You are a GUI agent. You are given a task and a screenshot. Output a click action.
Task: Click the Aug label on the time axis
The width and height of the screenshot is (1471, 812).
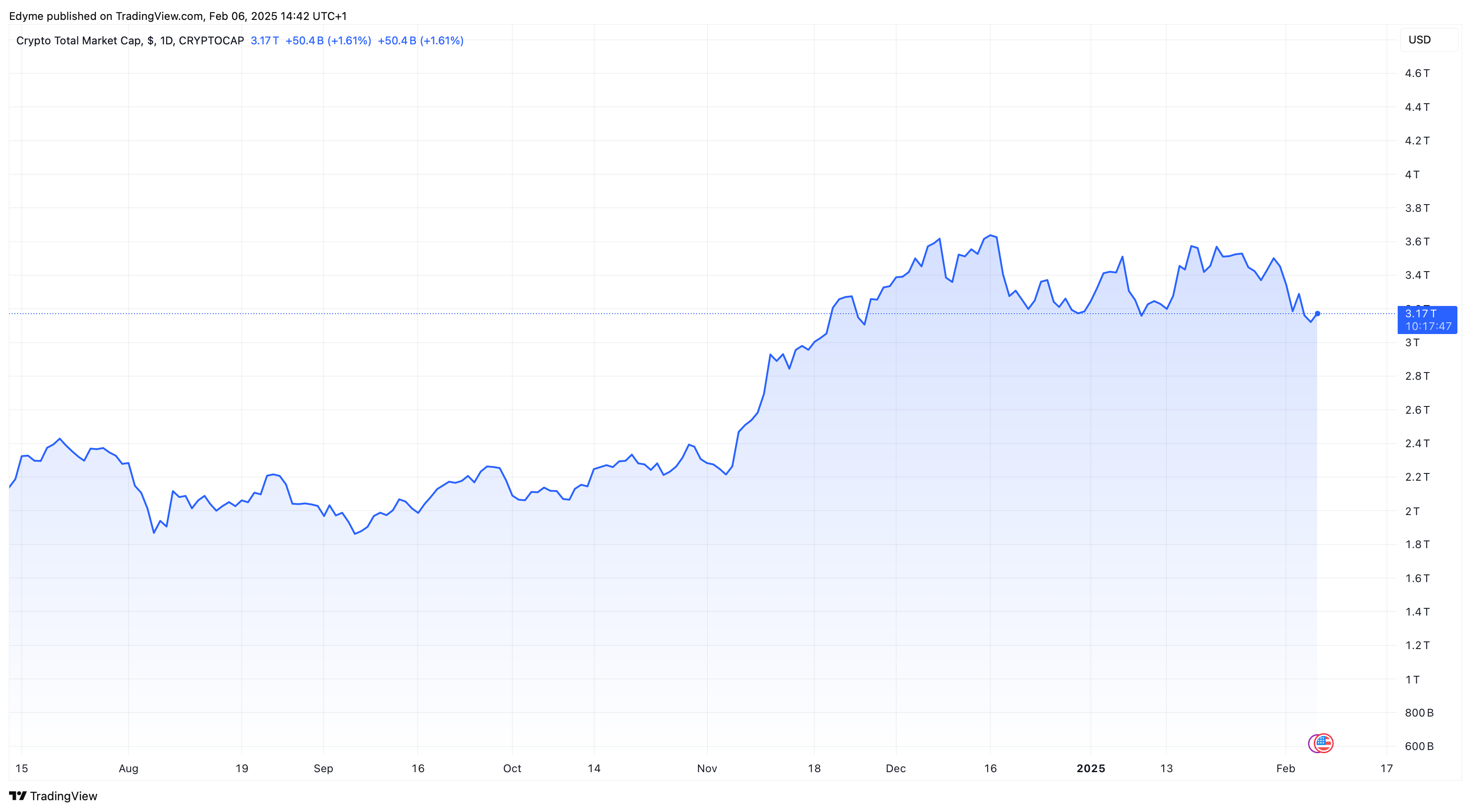(x=129, y=769)
